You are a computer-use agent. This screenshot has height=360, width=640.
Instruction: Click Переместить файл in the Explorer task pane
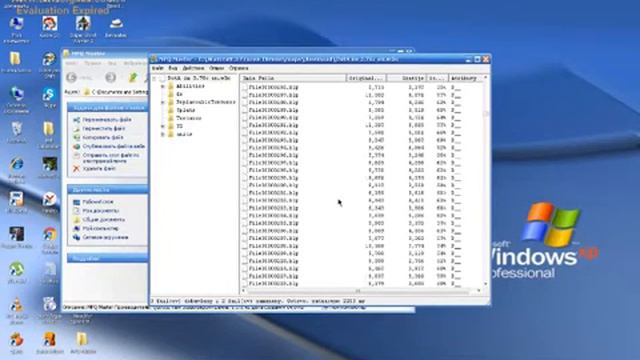click(x=104, y=129)
